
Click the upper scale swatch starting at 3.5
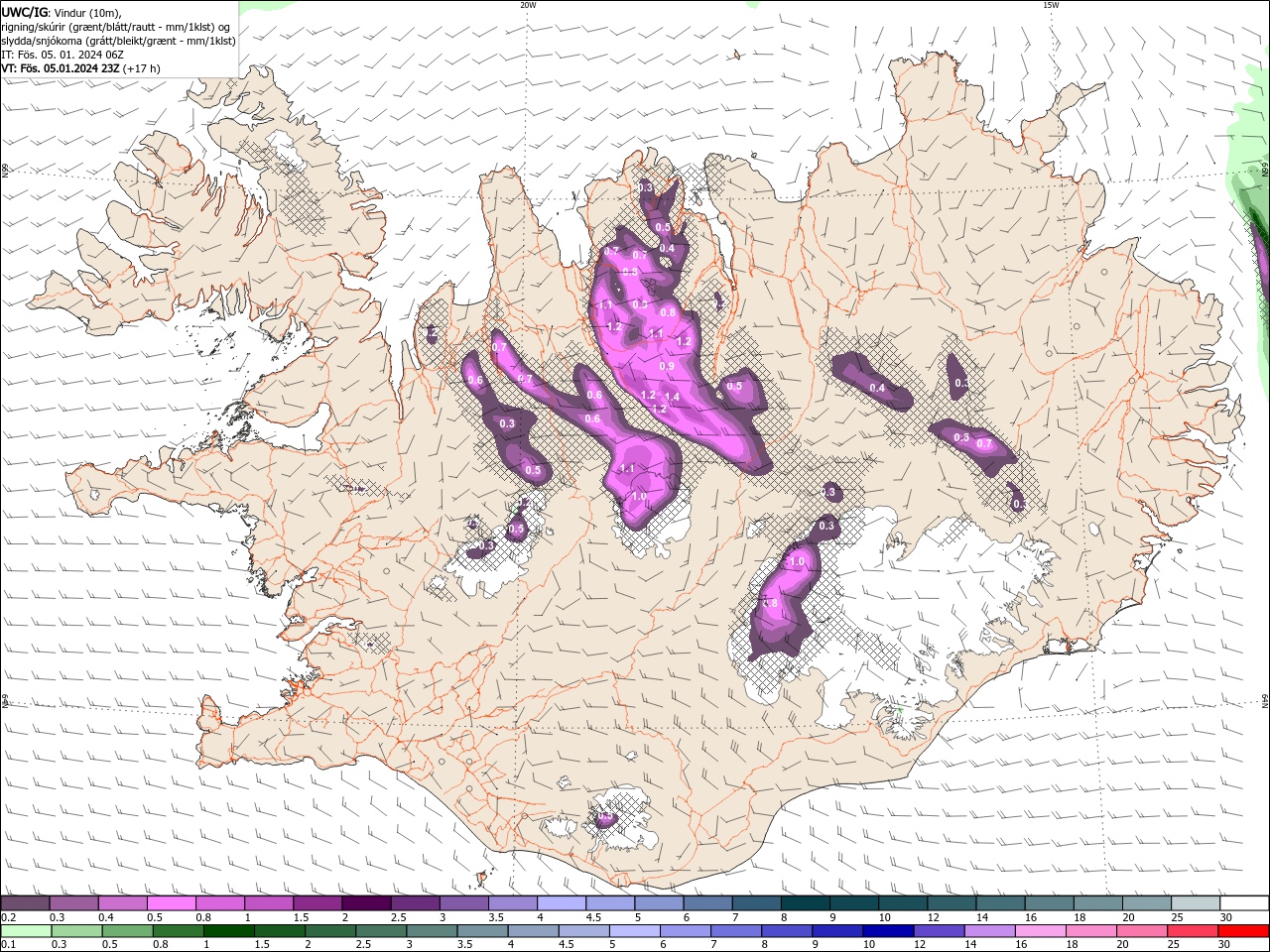tap(512, 903)
